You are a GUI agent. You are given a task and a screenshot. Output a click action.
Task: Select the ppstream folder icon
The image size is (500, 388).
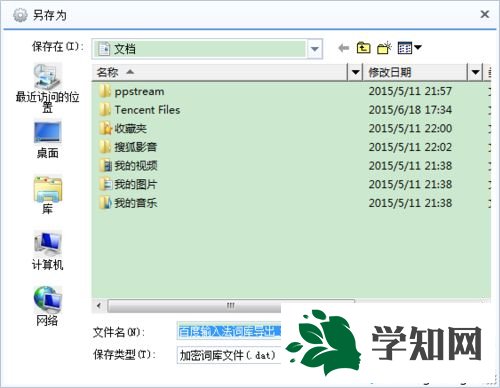click(105, 91)
